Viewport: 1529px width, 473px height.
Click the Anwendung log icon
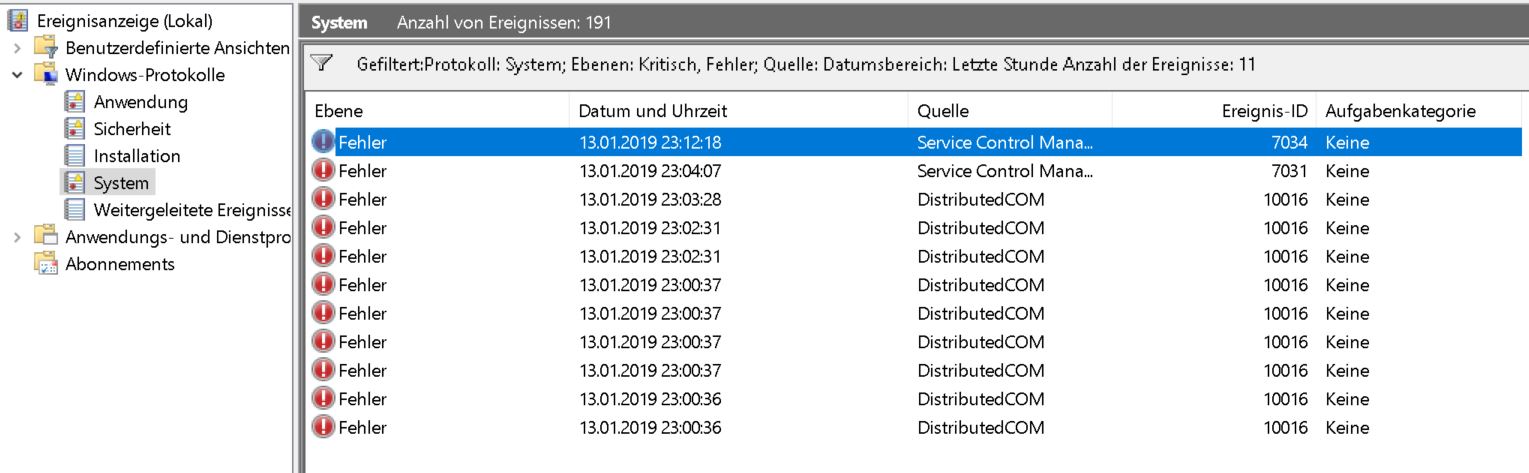point(74,102)
